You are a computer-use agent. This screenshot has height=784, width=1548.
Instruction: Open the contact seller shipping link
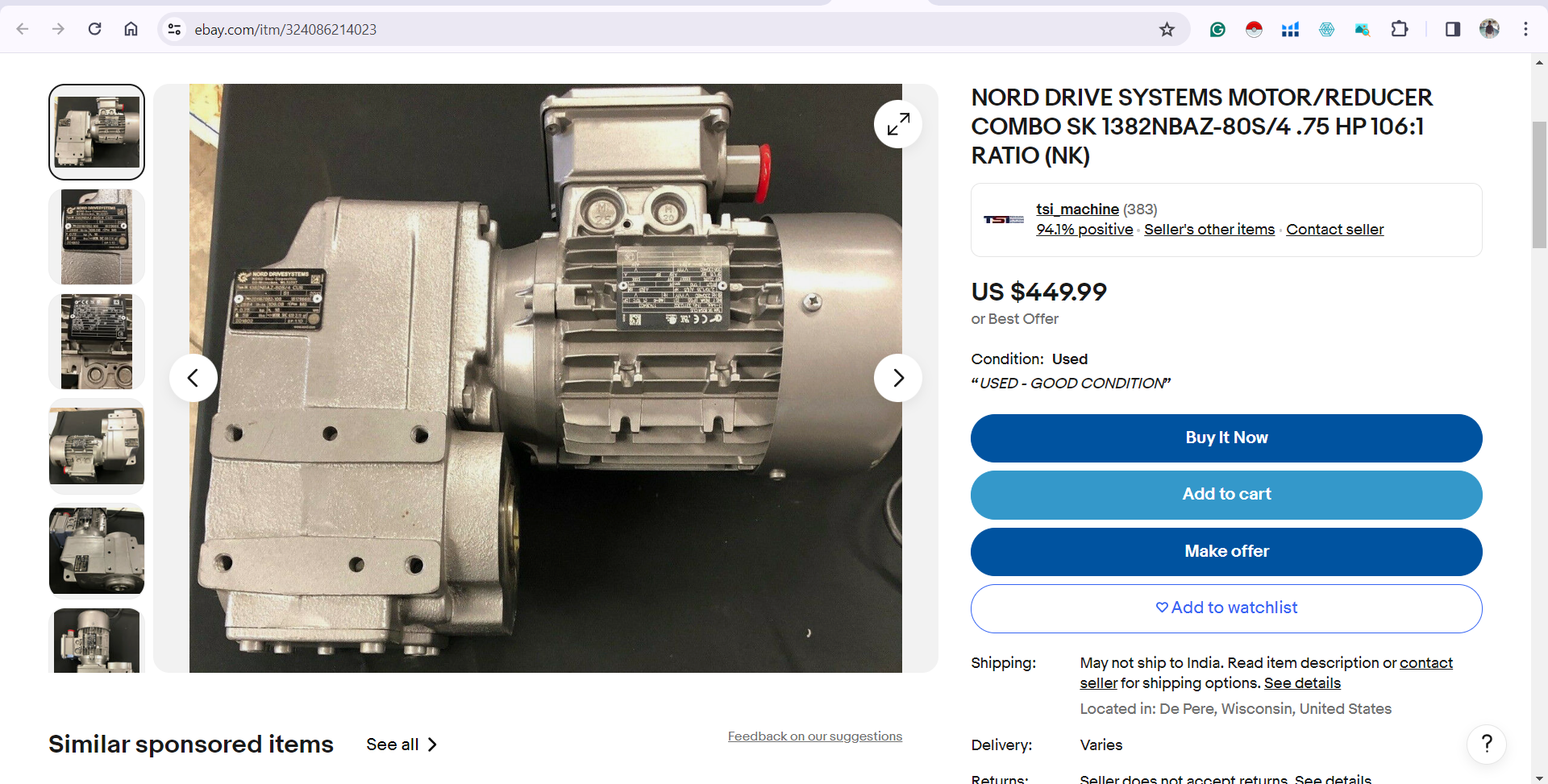coord(1426,663)
